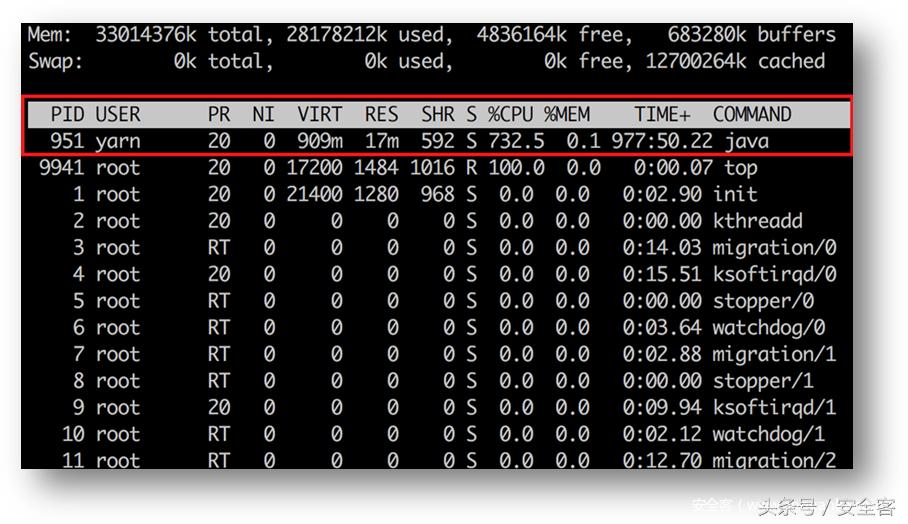This screenshot has width=908, height=524.
Task: Click the watchdog/0 command name
Action: click(769, 328)
